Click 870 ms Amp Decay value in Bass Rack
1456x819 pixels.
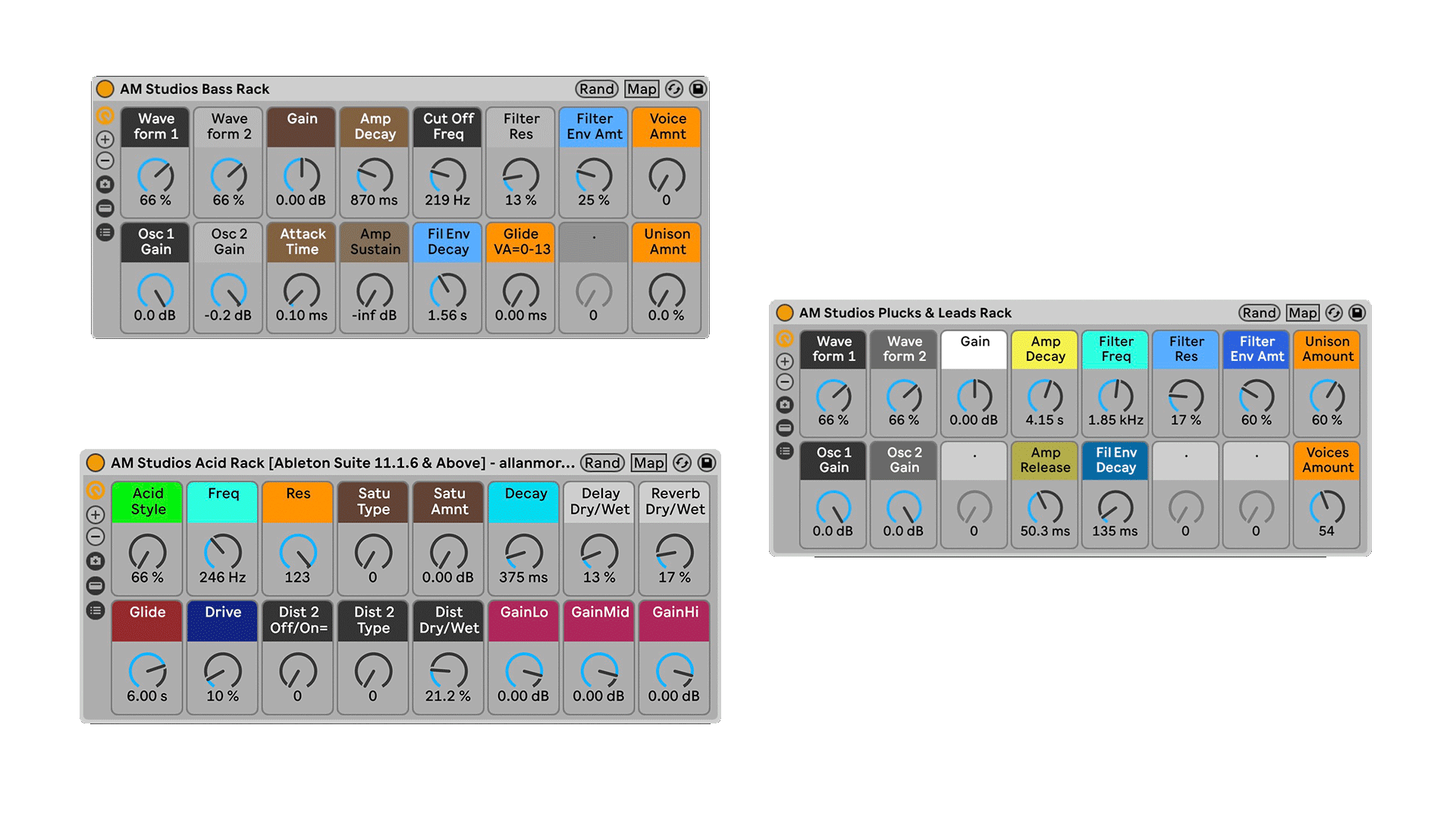(374, 200)
